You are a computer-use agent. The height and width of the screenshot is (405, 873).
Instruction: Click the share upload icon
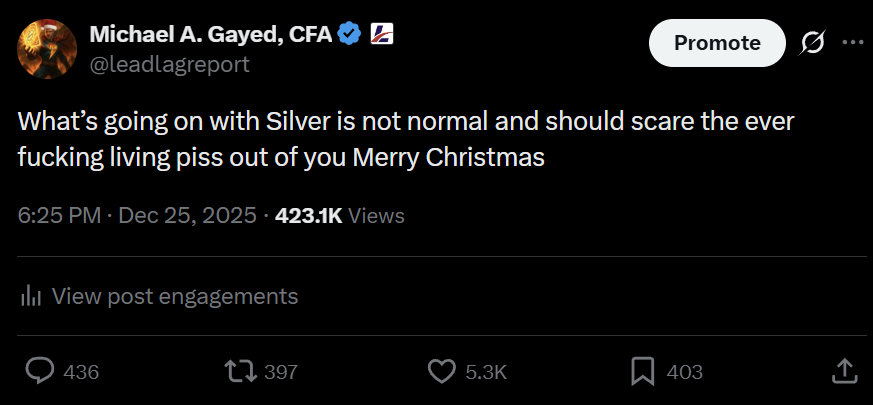pyautogui.click(x=845, y=371)
